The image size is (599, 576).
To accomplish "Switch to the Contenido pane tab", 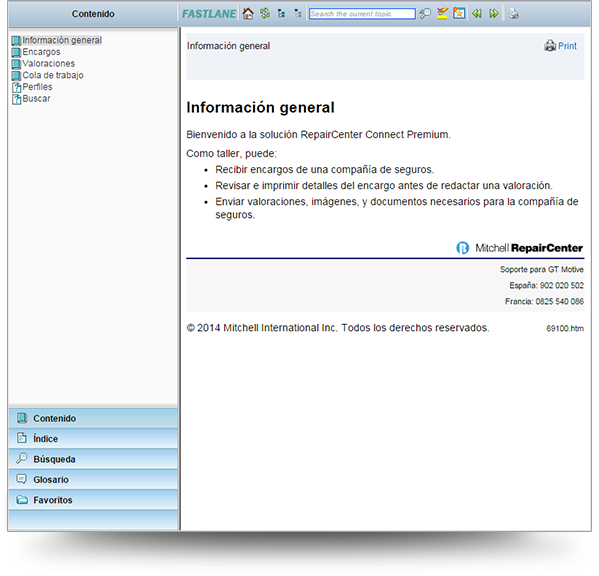I will point(93,418).
